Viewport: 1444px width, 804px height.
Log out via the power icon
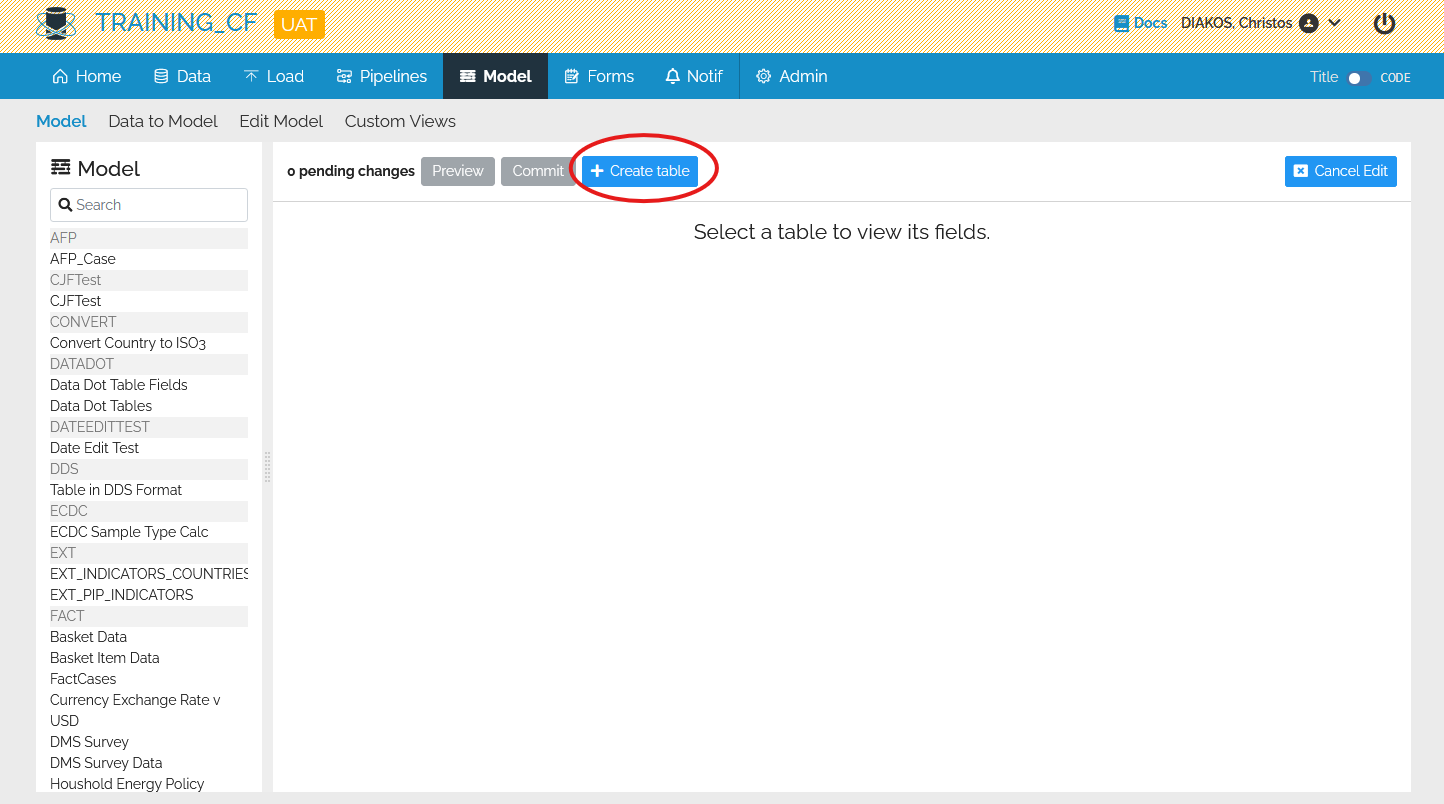click(1384, 22)
